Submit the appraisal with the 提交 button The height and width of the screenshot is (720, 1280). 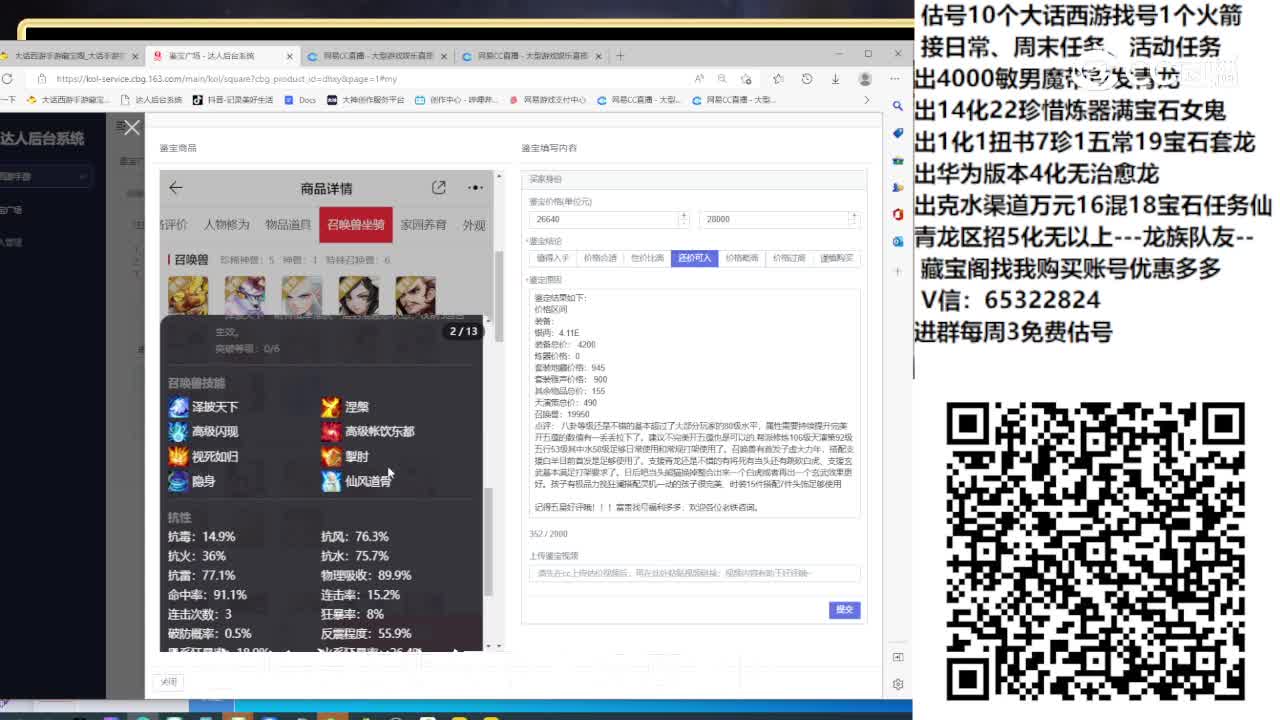pos(845,610)
